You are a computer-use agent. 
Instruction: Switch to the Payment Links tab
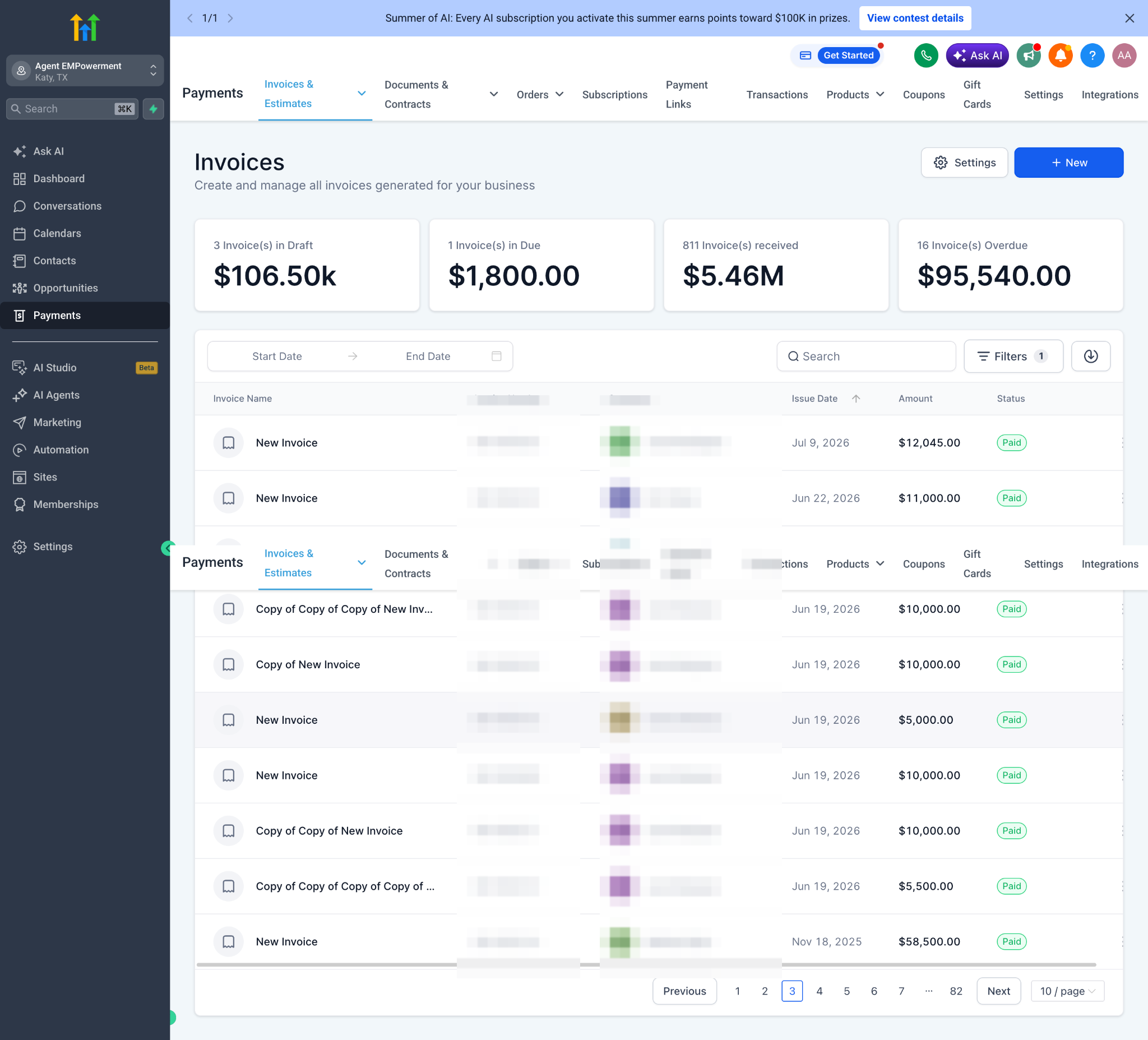(687, 95)
